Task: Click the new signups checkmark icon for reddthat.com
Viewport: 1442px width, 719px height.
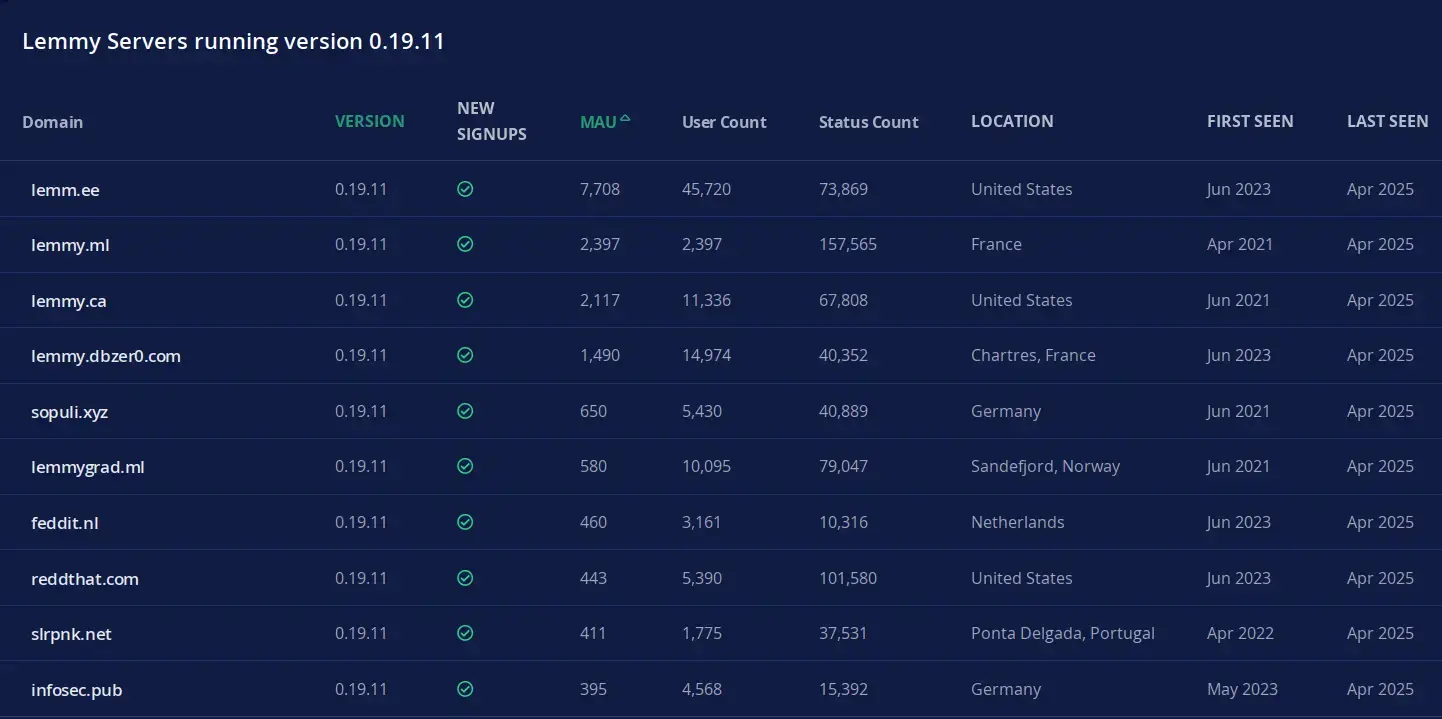Action: [465, 578]
